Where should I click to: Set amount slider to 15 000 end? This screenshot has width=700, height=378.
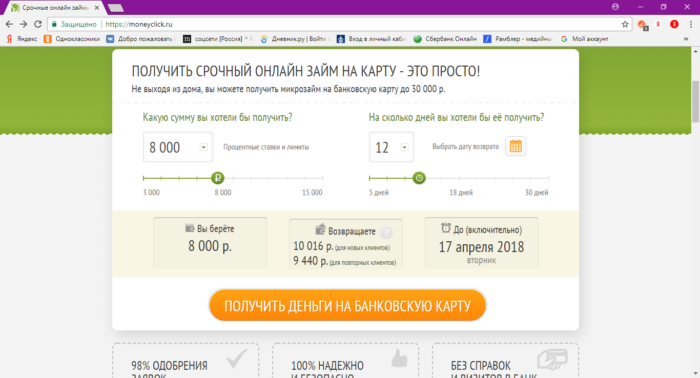click(322, 178)
